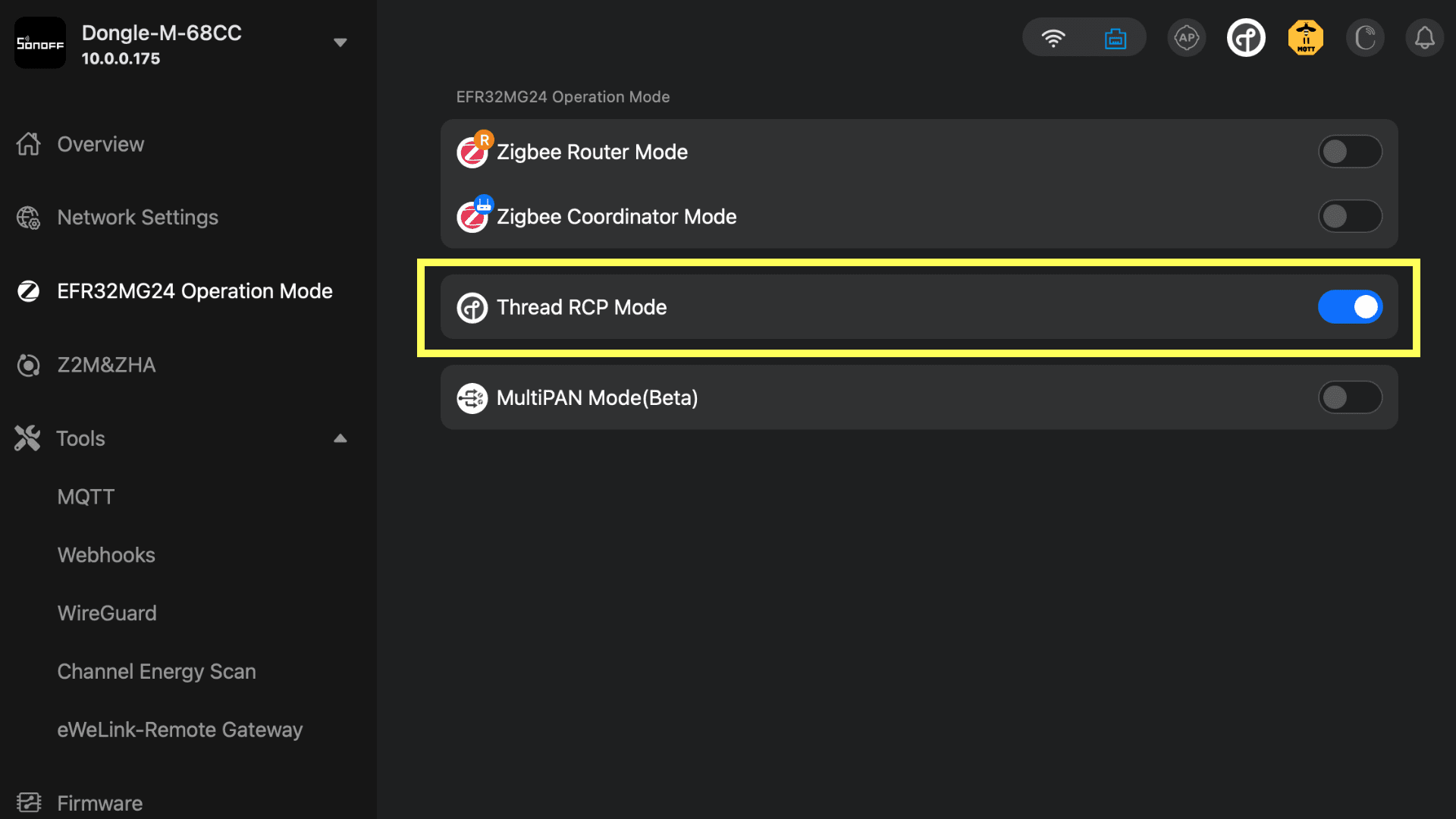The width and height of the screenshot is (1456, 819).
Task: Click the reboot/refresh icon beside the bell
Action: (1365, 38)
